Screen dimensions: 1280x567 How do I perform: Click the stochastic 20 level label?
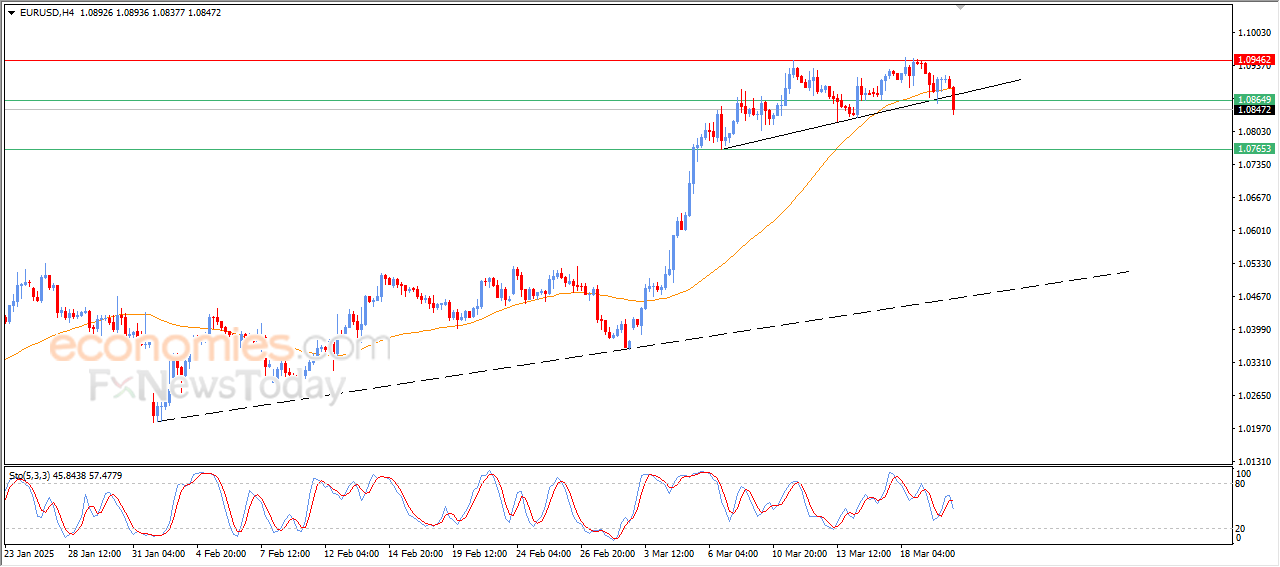[x=1242, y=527]
